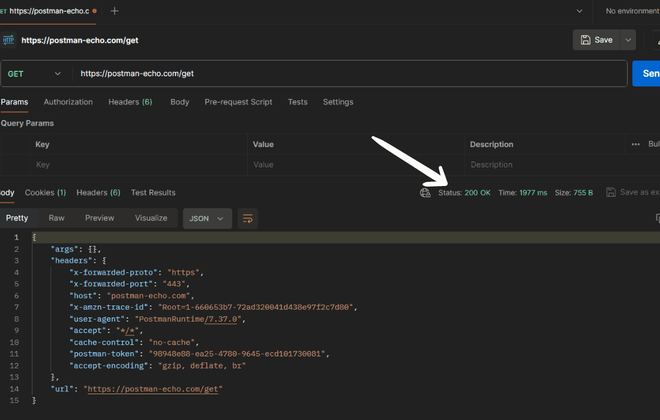Click the "args" line in response
The width and height of the screenshot is (660, 420).
pos(76,249)
